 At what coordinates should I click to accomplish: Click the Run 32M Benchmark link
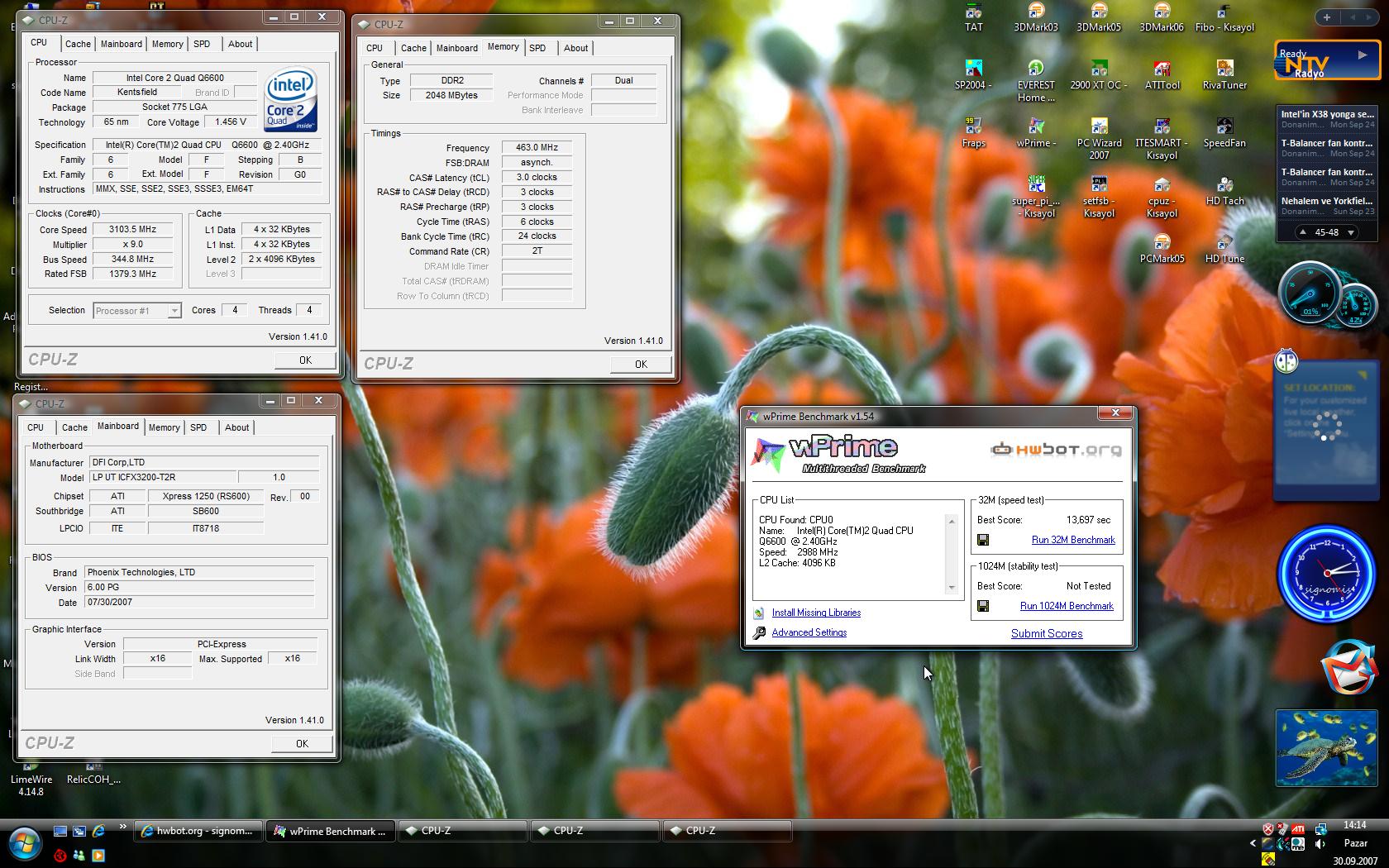1073,540
